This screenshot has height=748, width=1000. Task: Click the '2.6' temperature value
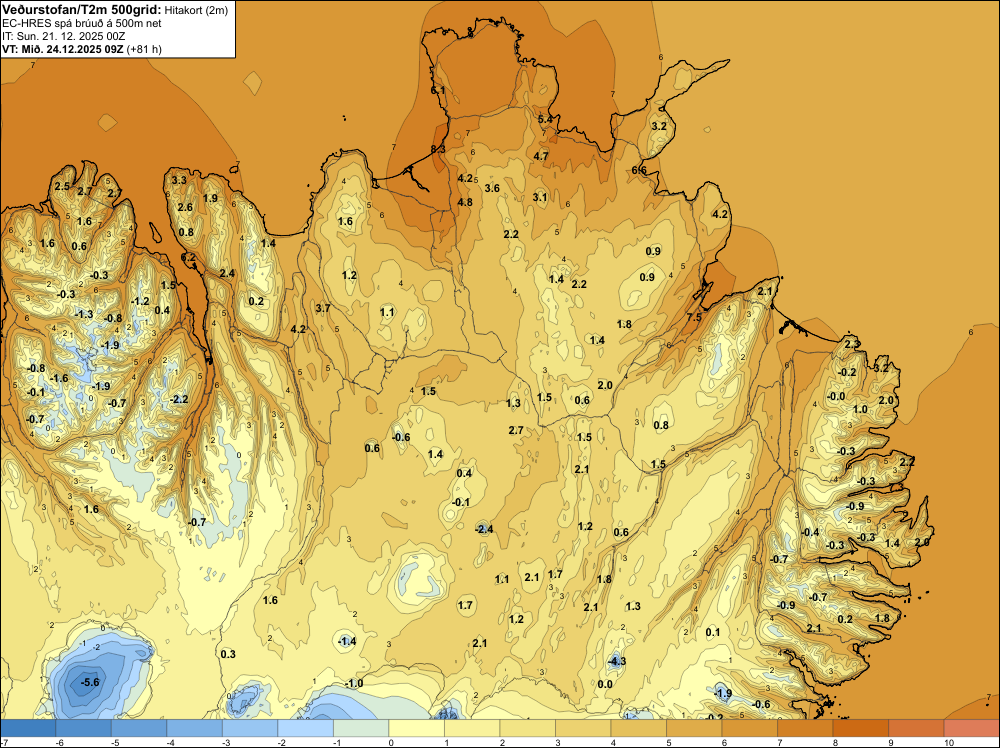[185, 207]
